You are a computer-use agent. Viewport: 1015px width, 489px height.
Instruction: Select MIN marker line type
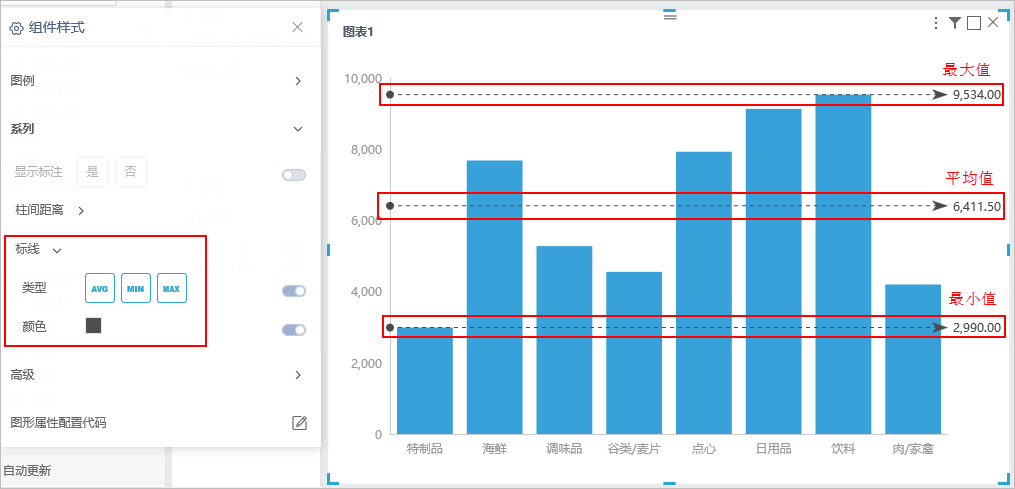(x=135, y=289)
